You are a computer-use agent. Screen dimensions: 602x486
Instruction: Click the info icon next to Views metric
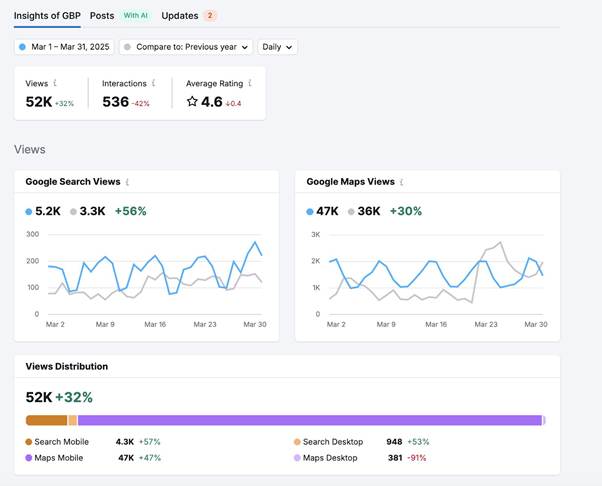click(55, 83)
